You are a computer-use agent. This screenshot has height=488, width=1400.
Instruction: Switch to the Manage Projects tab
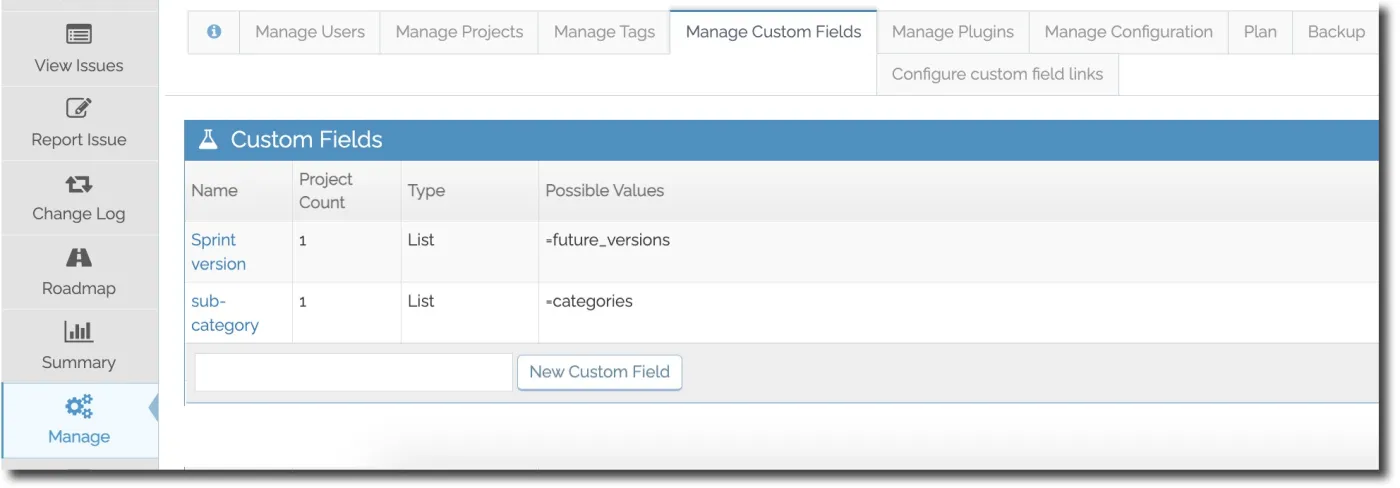click(459, 32)
